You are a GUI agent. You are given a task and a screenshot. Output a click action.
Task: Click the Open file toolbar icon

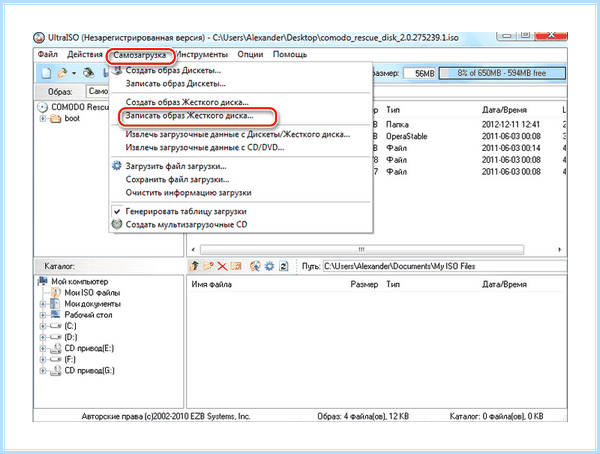(62, 73)
